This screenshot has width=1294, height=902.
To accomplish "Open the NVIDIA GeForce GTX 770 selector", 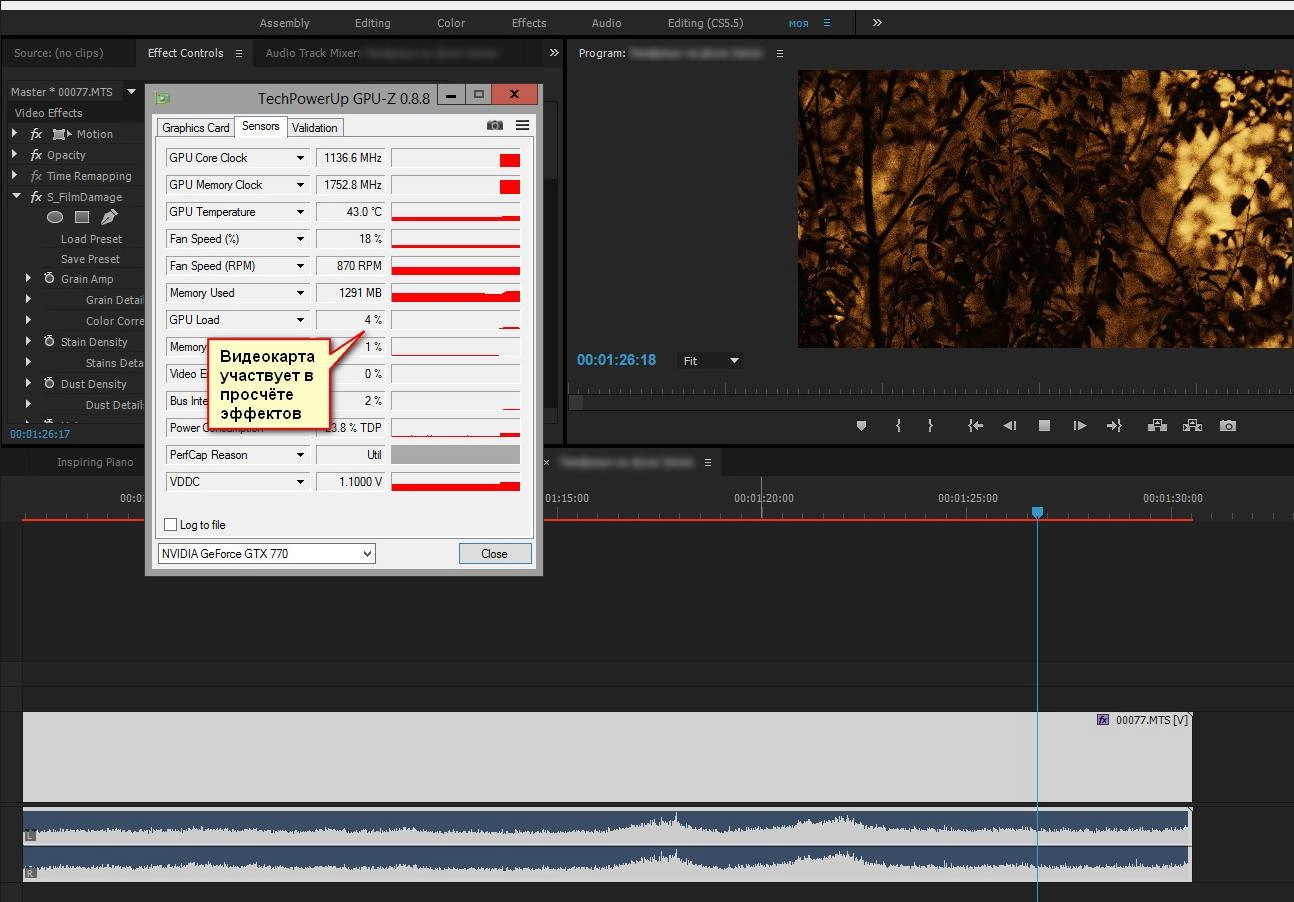I will (267, 553).
